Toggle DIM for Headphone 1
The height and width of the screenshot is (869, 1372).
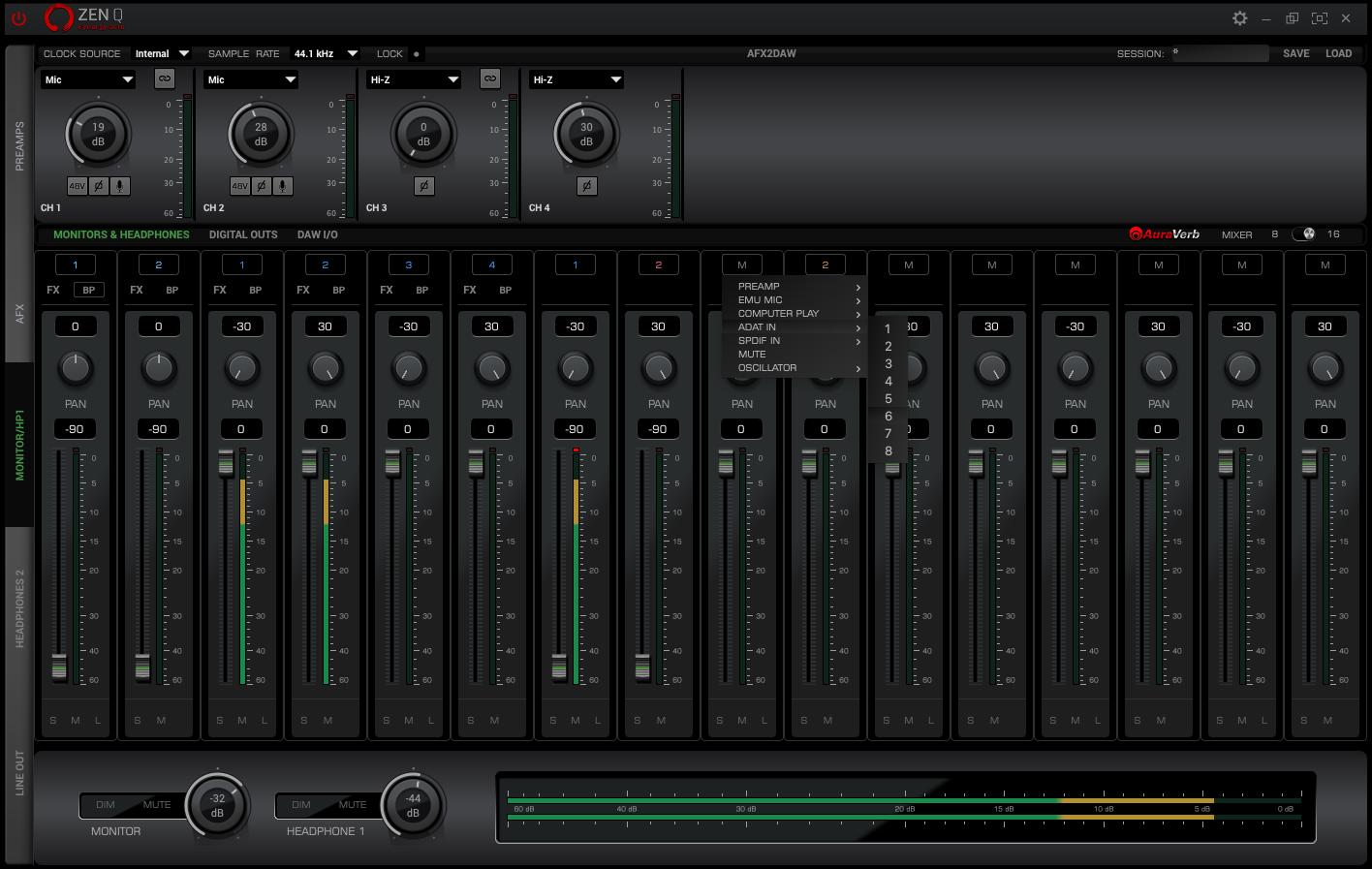[301, 805]
